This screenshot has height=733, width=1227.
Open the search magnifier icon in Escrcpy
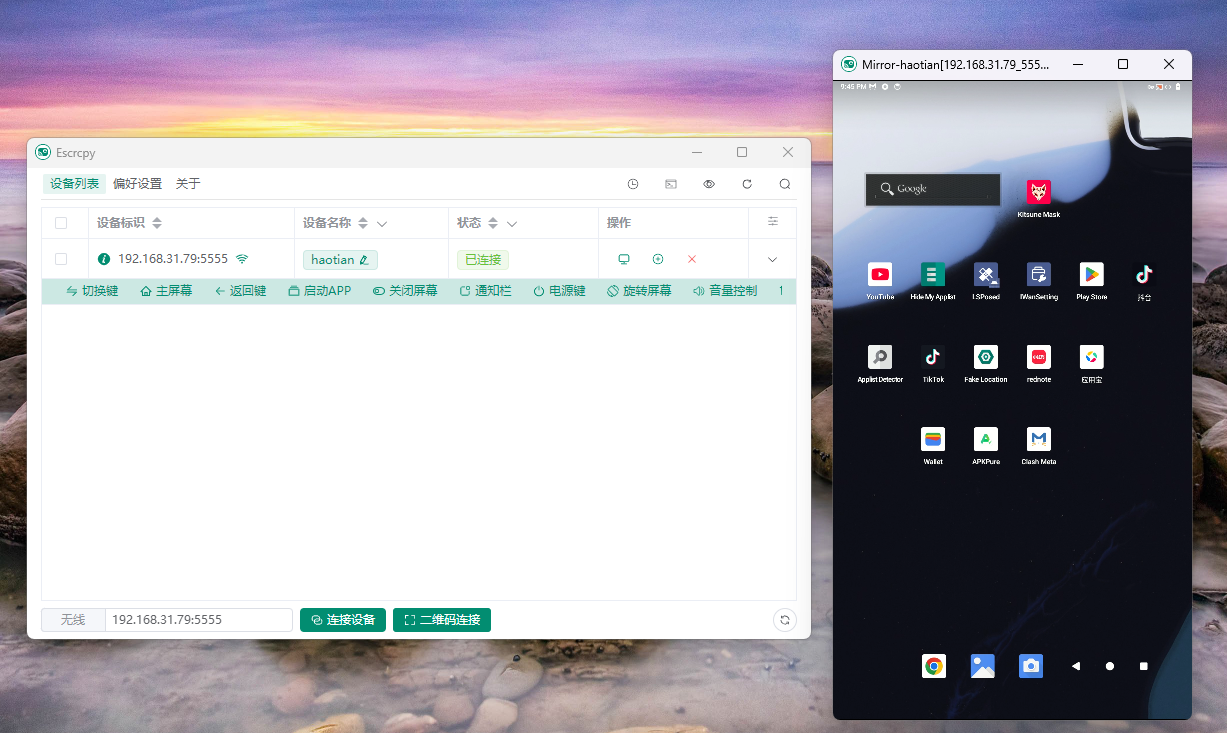click(x=785, y=184)
